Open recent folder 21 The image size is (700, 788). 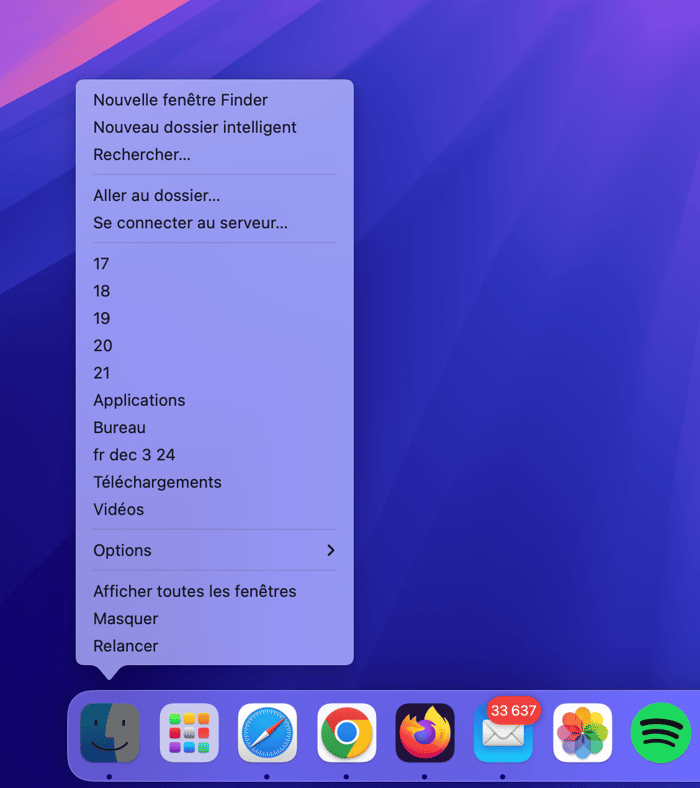[215, 373]
